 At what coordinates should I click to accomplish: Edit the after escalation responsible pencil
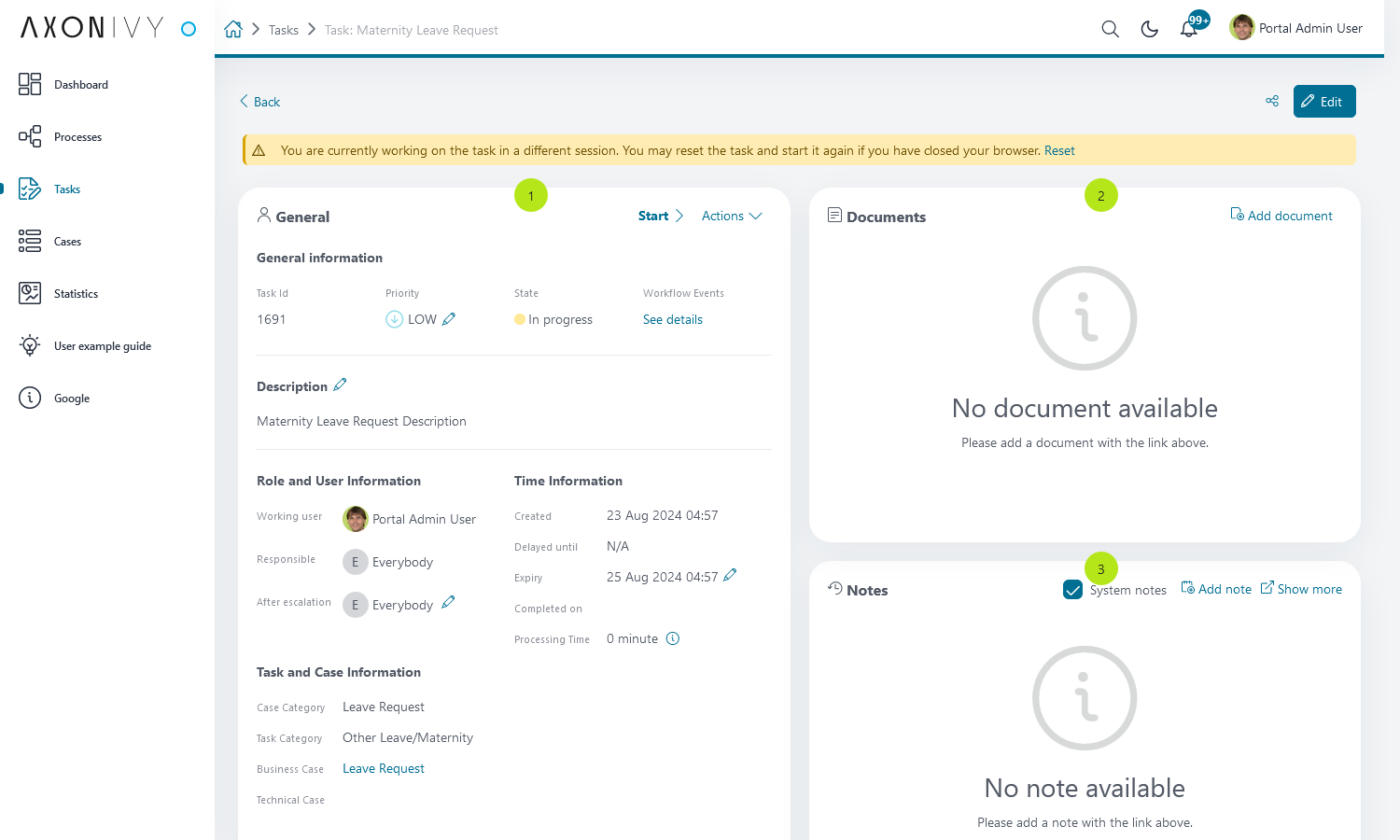pyautogui.click(x=448, y=602)
